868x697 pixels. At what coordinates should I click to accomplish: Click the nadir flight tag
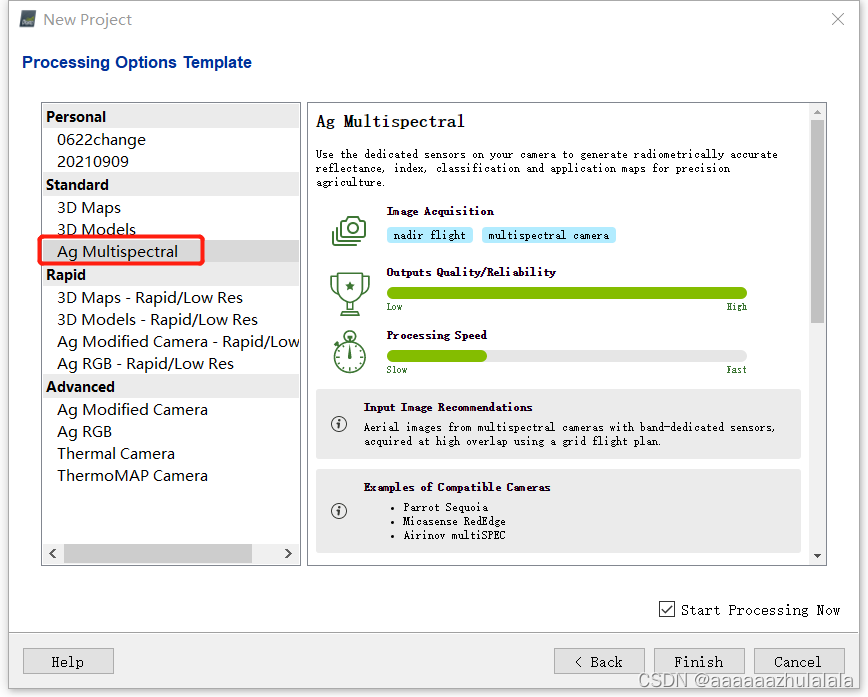pos(430,235)
